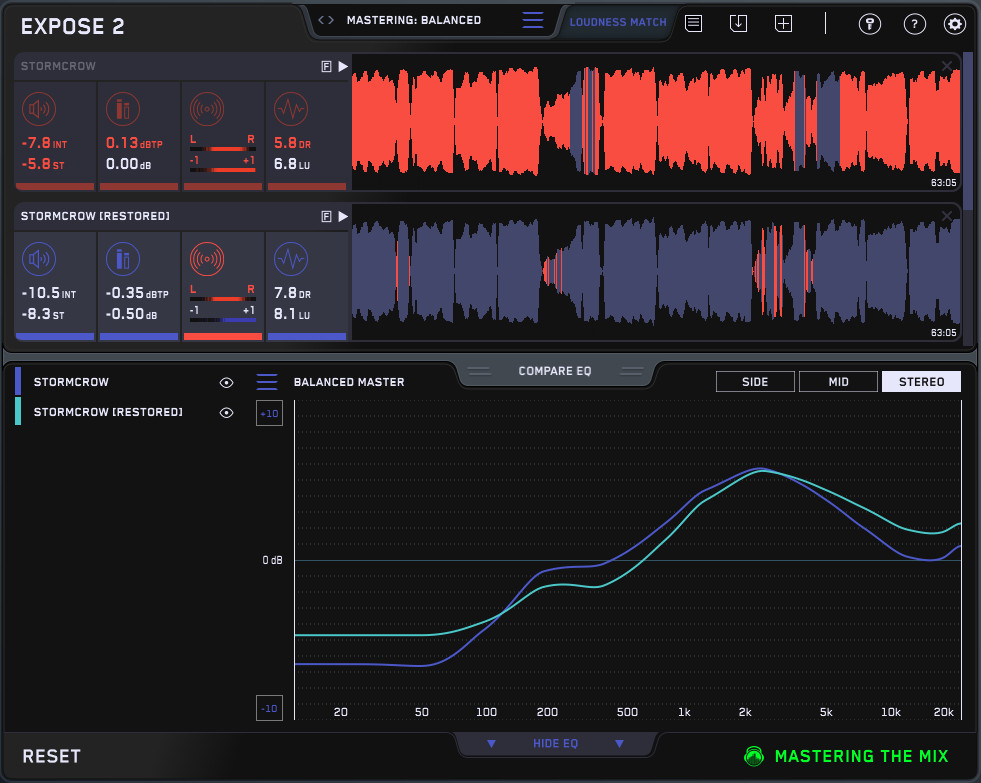Screen dimensions: 981x783
Task: Click the right down arrow beside Hide EQ
Action: click(x=619, y=744)
